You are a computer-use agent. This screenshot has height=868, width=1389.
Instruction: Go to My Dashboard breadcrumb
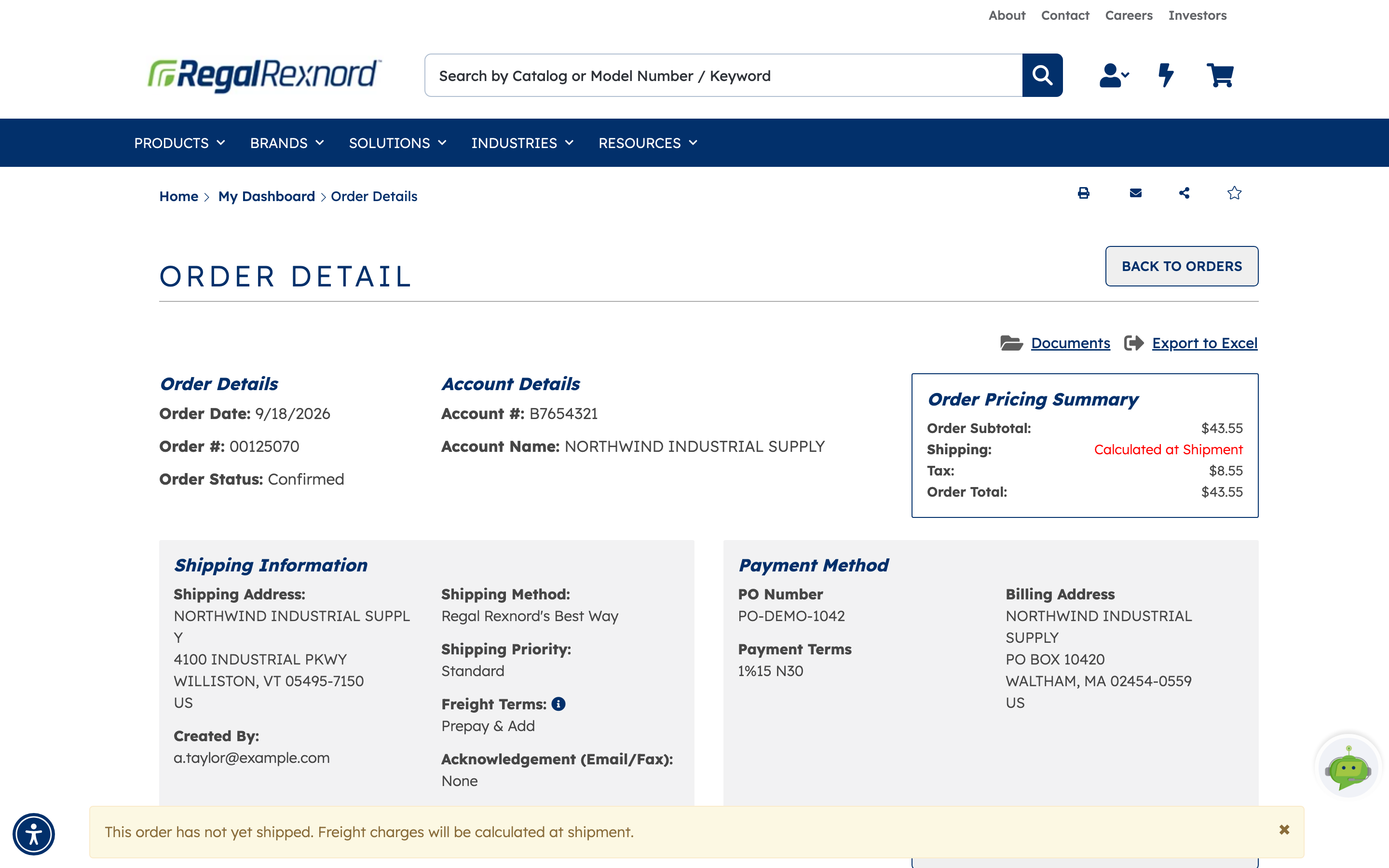pyautogui.click(x=266, y=196)
